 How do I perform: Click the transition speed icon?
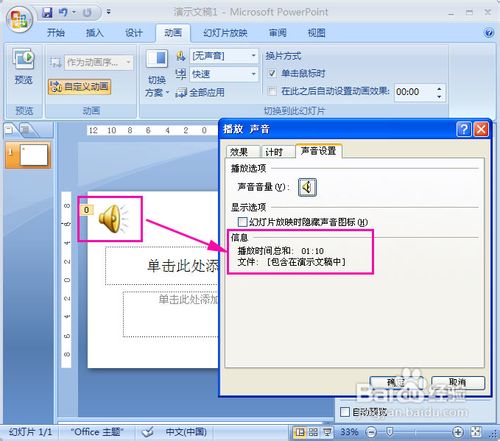[x=180, y=74]
